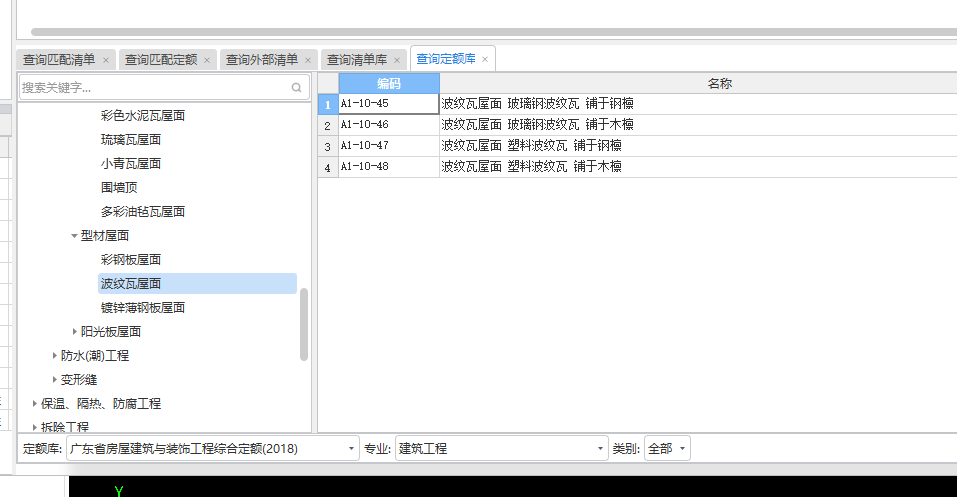Select 小青瓦屋面 in the tree
957x497 pixels.
point(131,164)
